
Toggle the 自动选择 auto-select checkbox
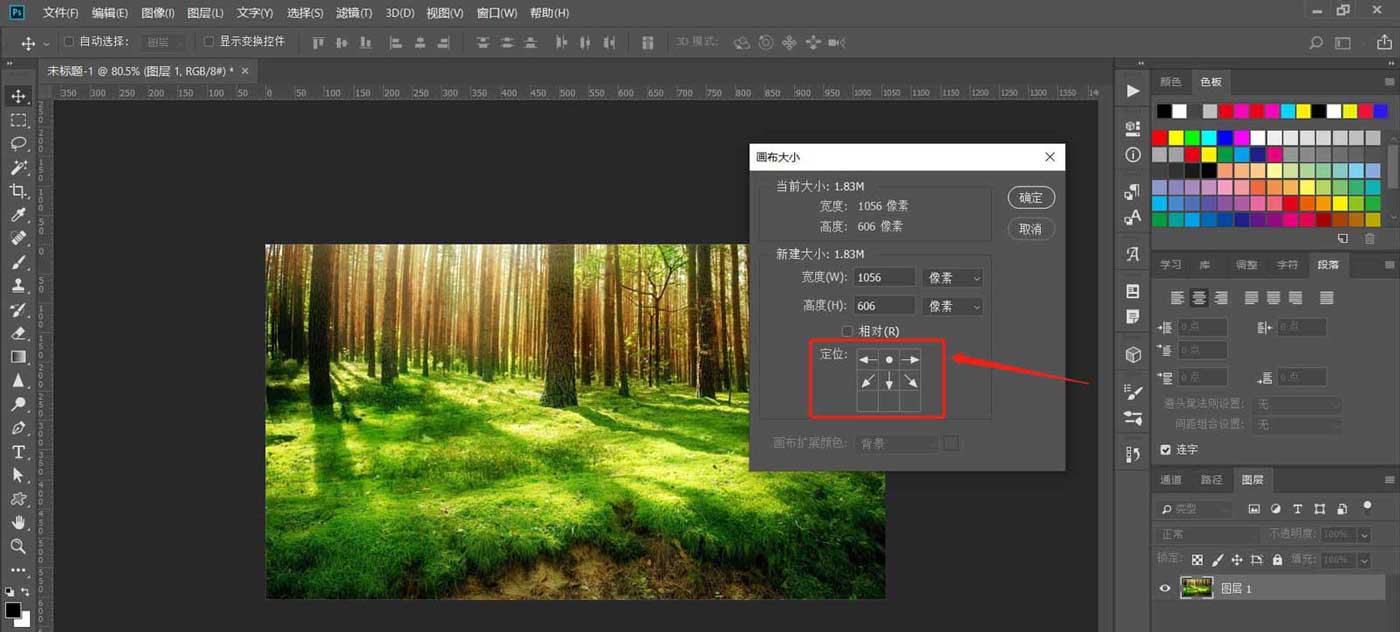click(x=69, y=42)
